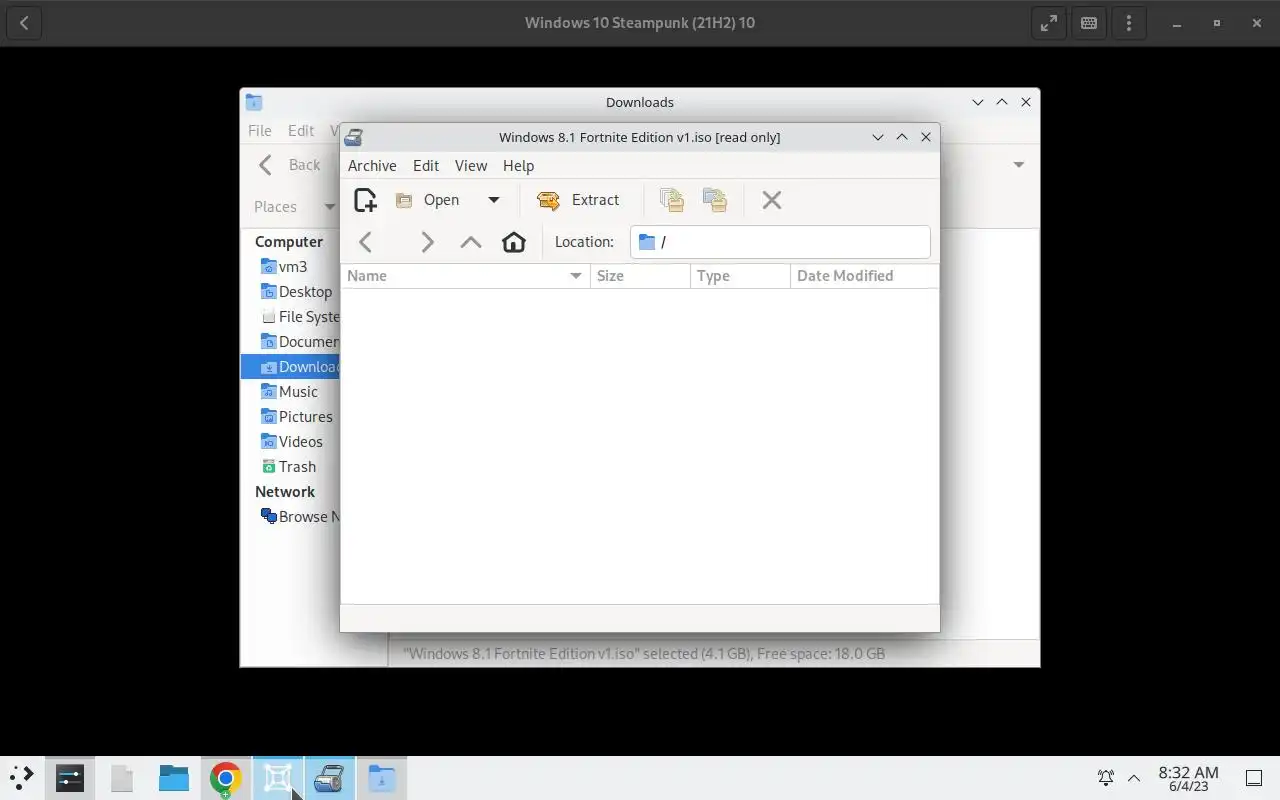The image size is (1280, 800).
Task: Toggle fullscreen in the VM viewer top bar
Action: pos(1049,23)
